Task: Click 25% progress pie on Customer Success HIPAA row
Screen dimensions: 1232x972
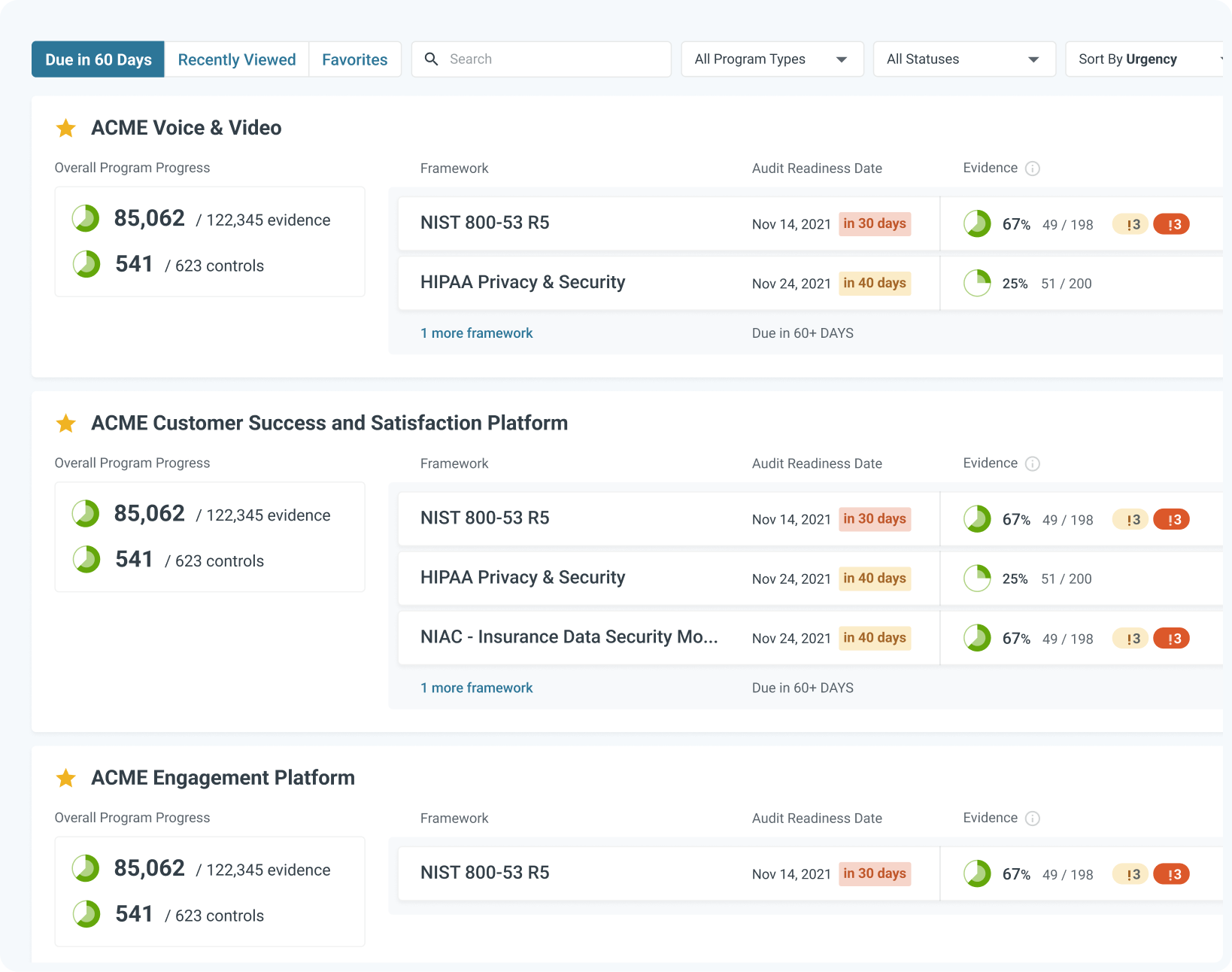Action: (x=977, y=578)
